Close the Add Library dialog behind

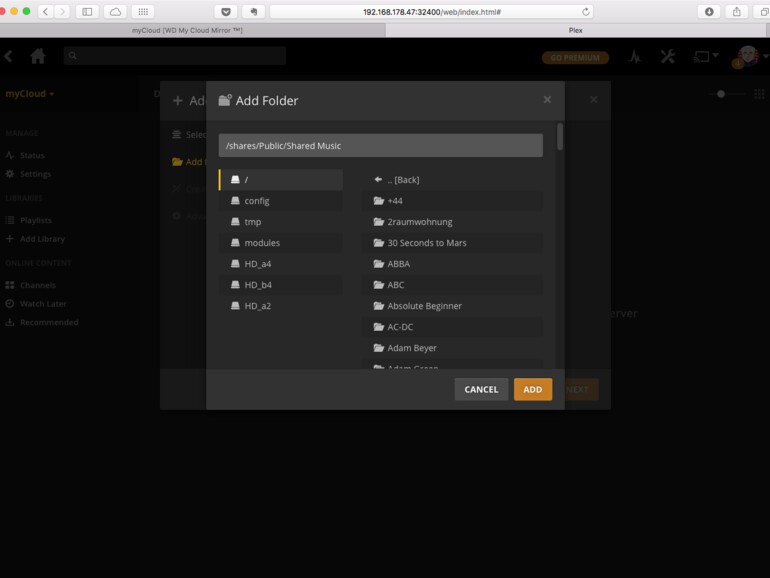pos(593,100)
